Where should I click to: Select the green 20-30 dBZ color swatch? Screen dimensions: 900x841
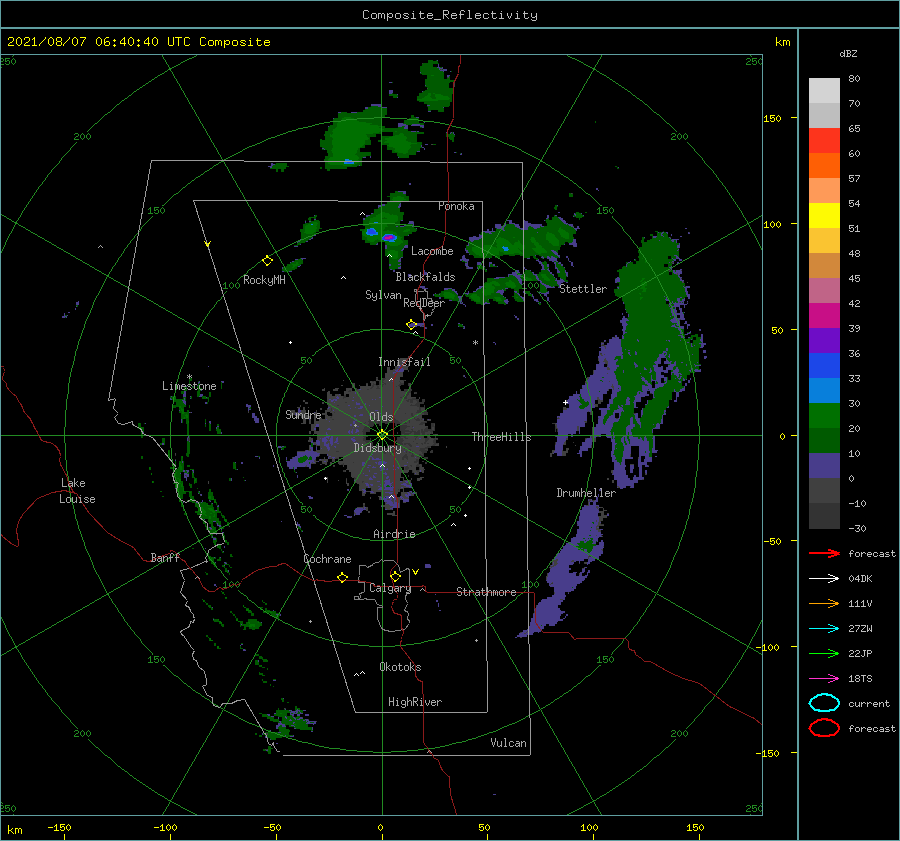tap(824, 416)
